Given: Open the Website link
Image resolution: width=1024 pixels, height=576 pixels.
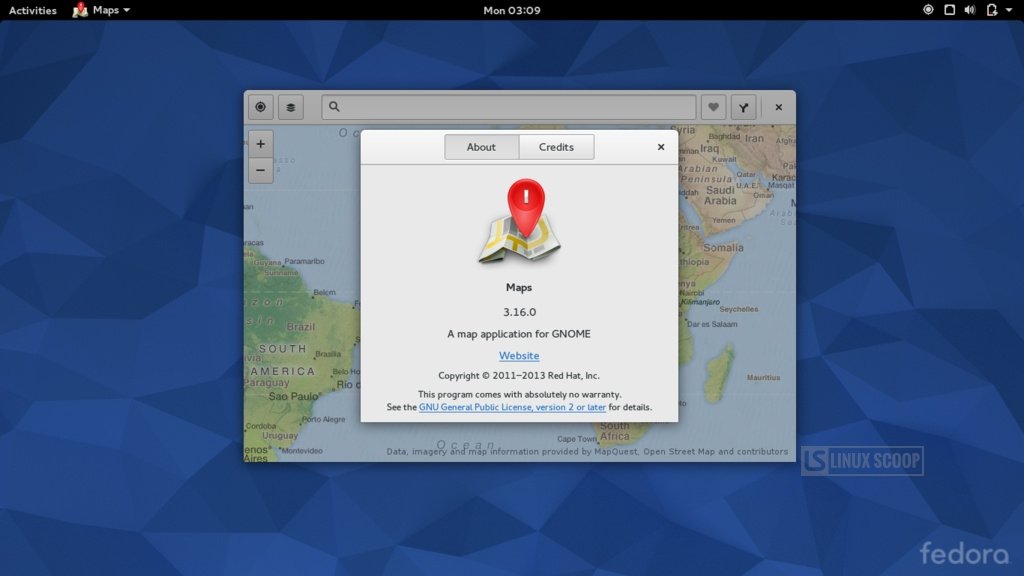Looking at the screenshot, I should click(x=519, y=356).
